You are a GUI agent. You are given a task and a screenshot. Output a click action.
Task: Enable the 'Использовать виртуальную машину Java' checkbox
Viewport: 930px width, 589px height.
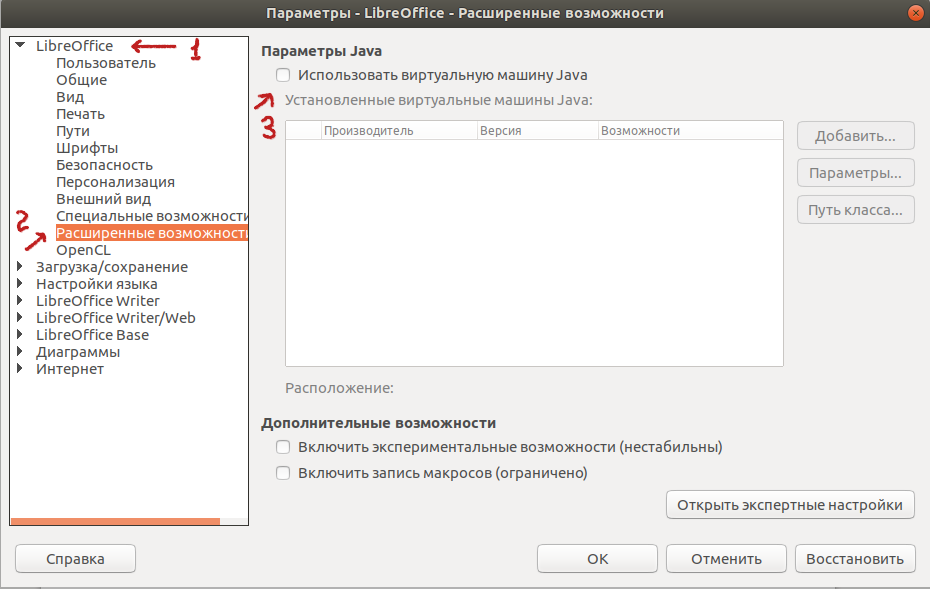[283, 74]
